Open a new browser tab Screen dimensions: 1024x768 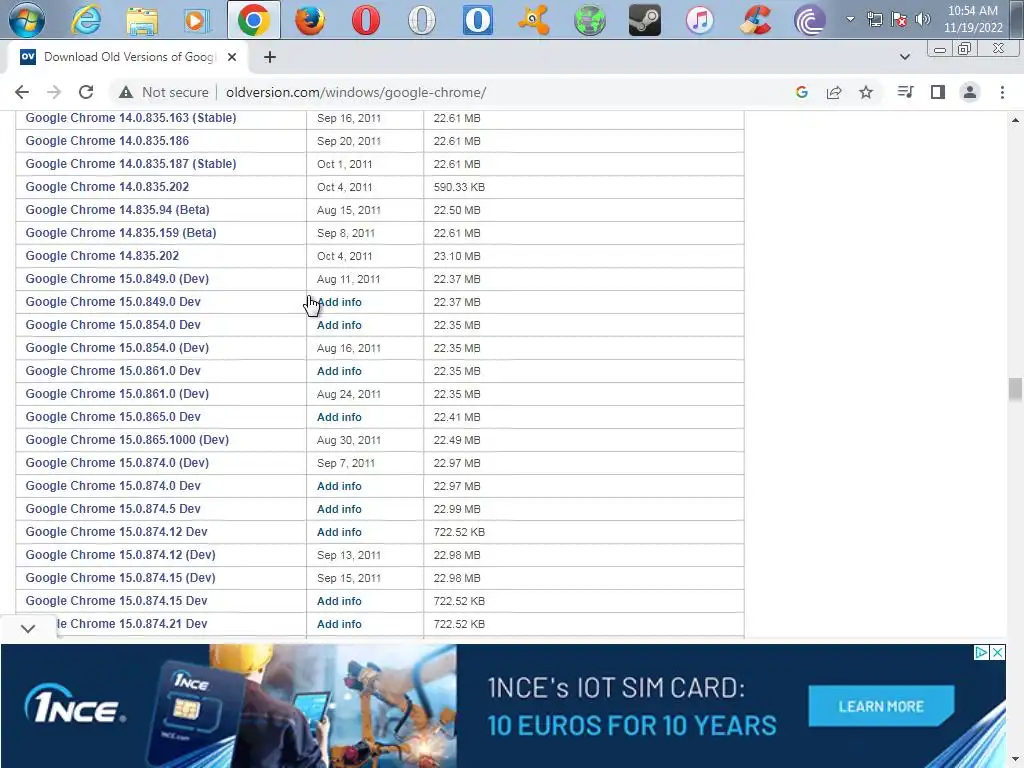(x=270, y=57)
